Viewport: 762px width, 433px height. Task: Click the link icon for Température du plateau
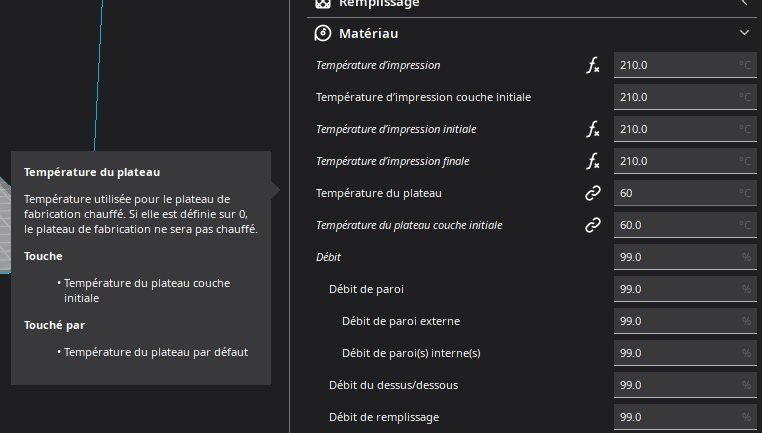pyautogui.click(x=593, y=193)
